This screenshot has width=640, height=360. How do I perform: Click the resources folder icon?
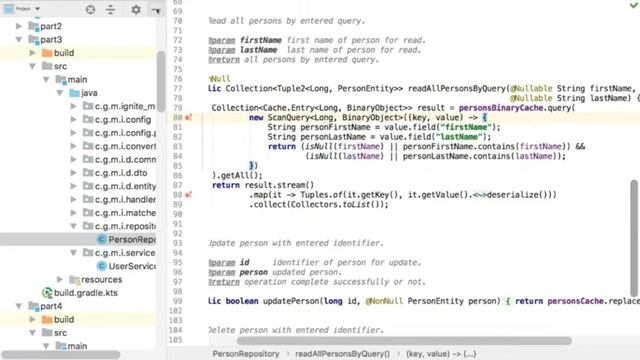point(74,280)
